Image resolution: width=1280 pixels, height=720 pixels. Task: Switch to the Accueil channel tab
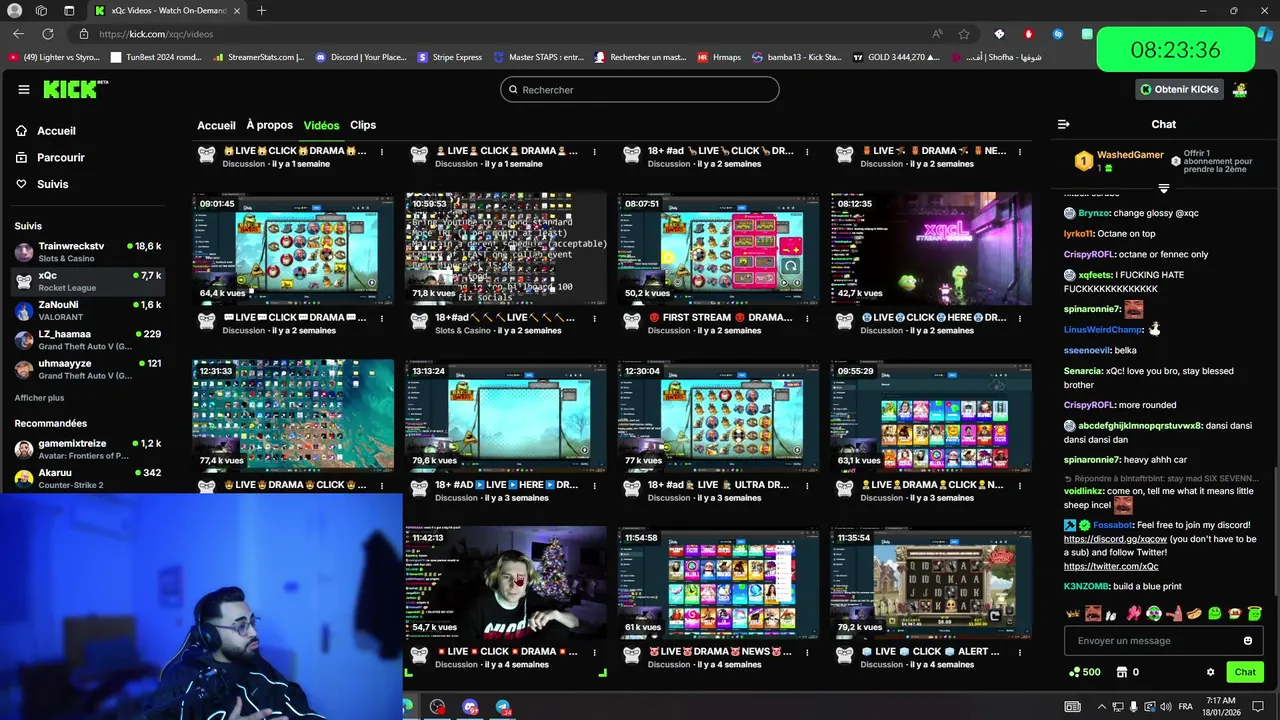tap(216, 125)
